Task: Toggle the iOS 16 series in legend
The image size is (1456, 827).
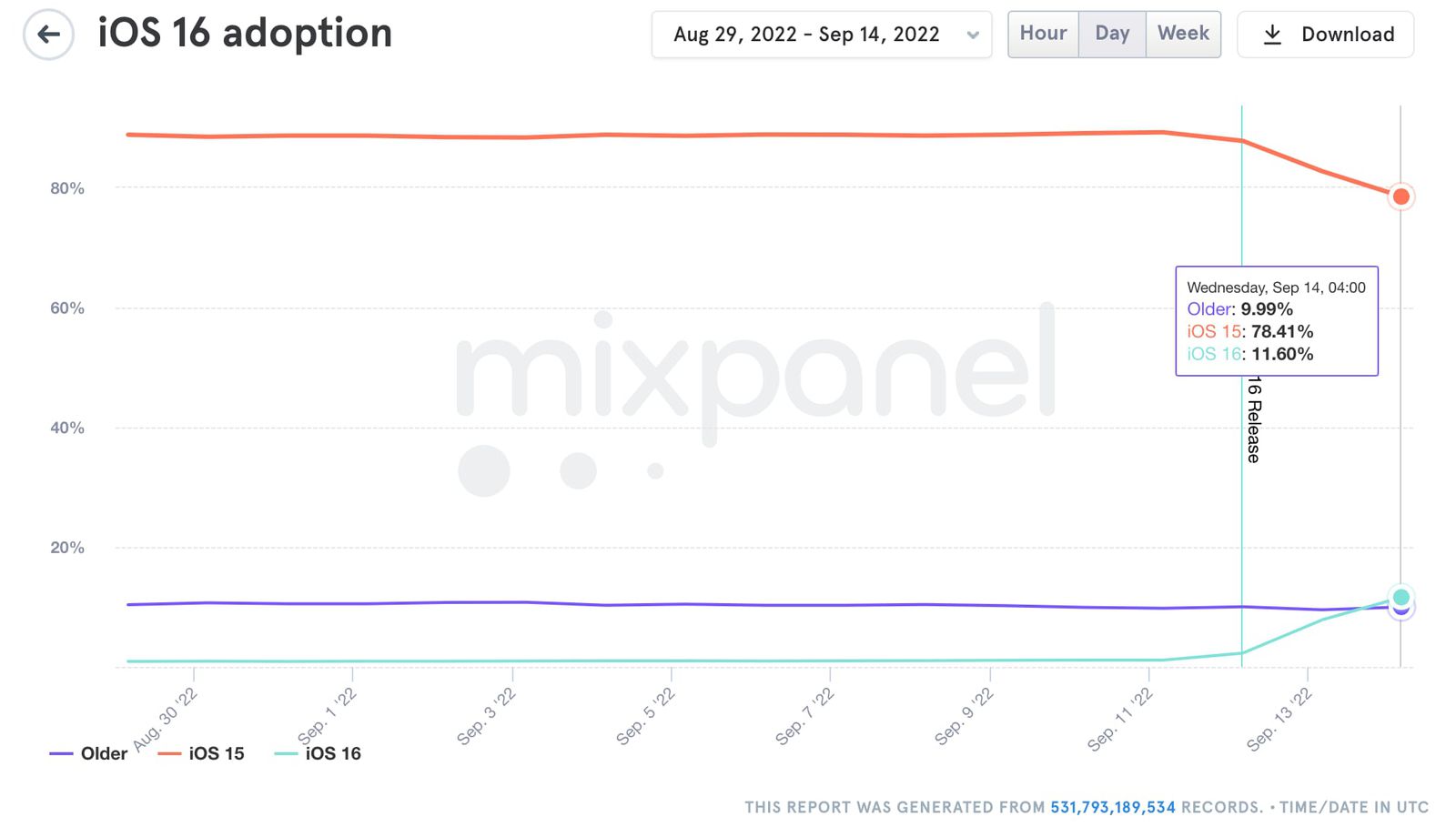Action: coord(318,753)
